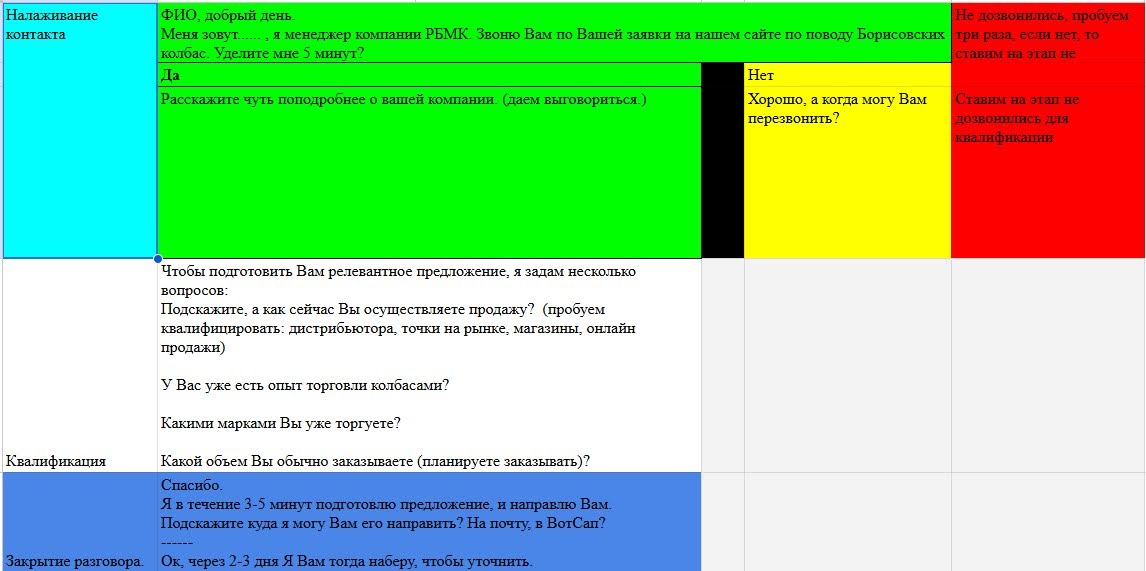
Task: Select the rightmost empty cell in Закрытие разговора row
Action: pos(1047,521)
